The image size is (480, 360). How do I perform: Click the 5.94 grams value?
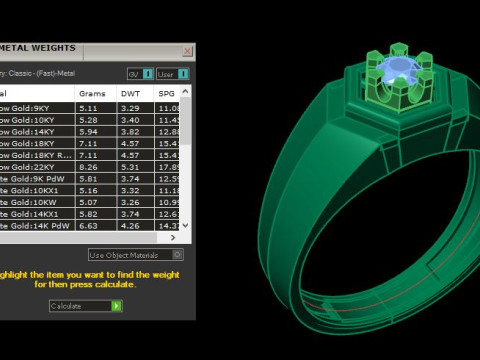click(88, 132)
